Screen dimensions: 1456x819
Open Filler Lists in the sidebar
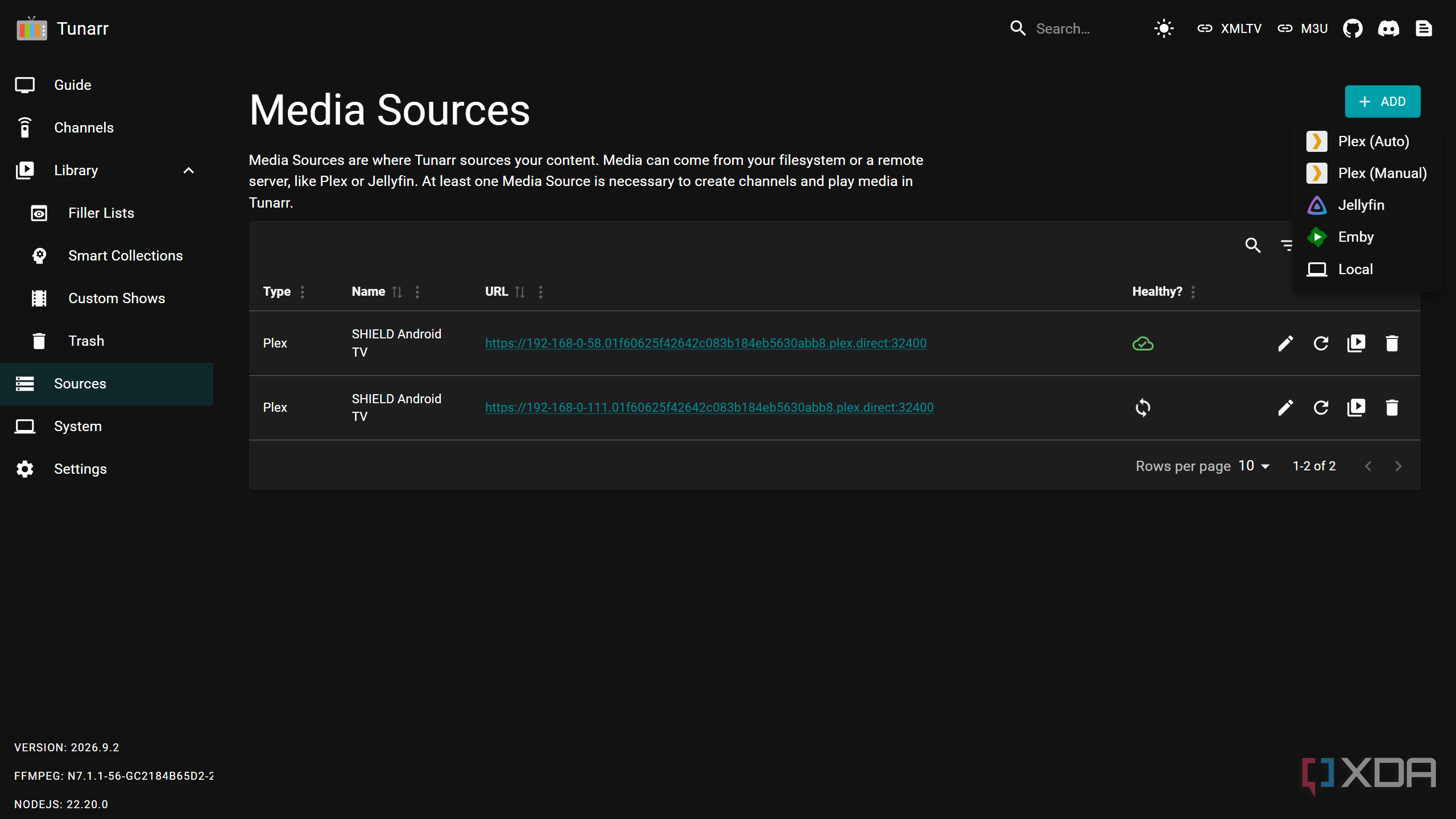107,213
